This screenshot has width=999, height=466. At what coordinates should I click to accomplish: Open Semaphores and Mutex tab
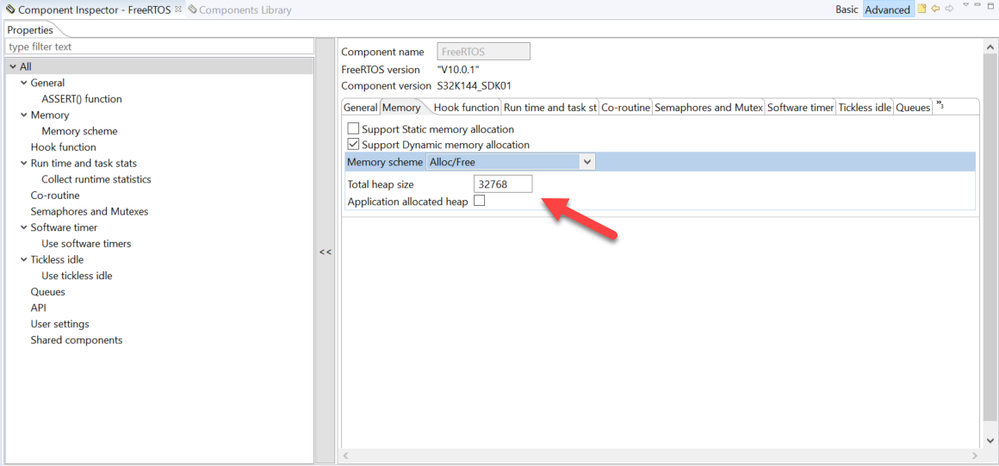pyautogui.click(x=708, y=108)
